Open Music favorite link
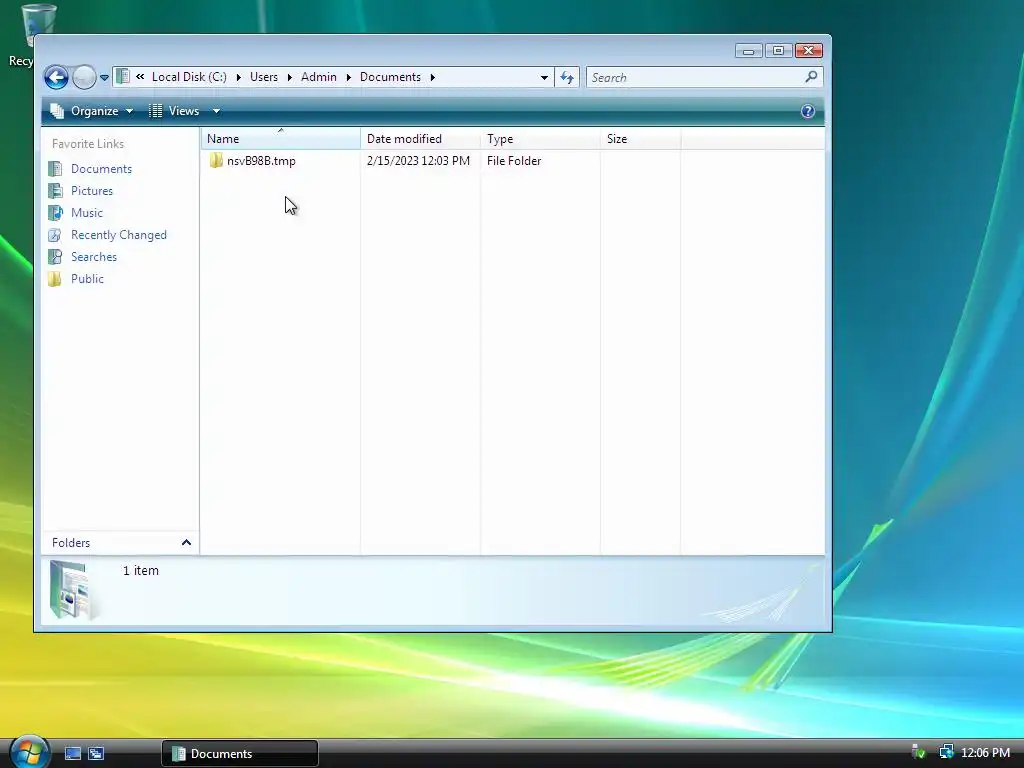 (87, 213)
